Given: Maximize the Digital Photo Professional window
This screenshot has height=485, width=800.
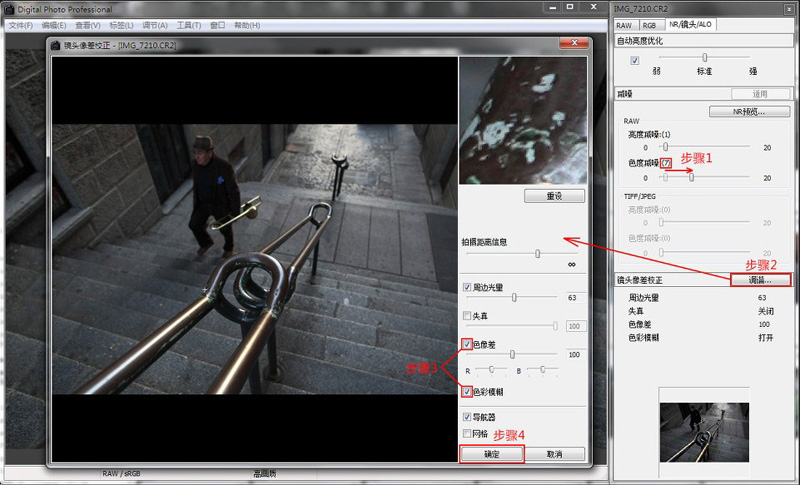Looking at the screenshot, I should click(570, 7).
